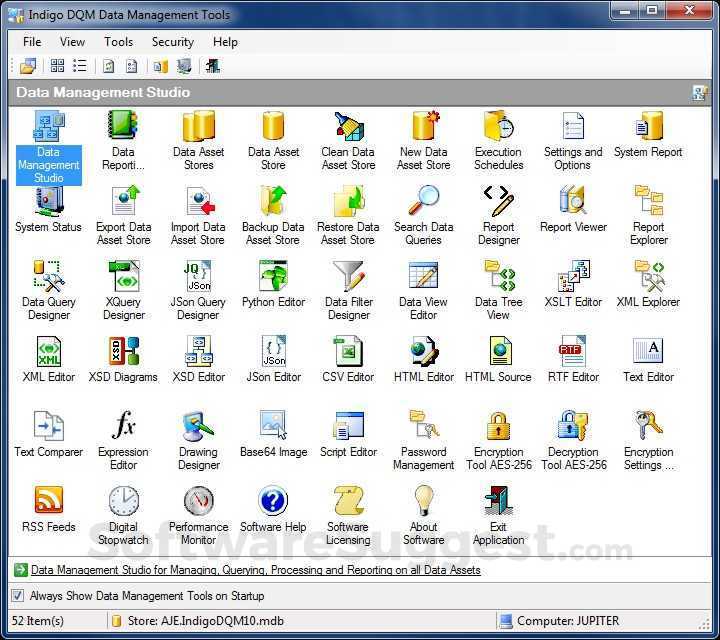The height and width of the screenshot is (640, 720).
Task: Open Search Data Queries
Action: [423, 215]
